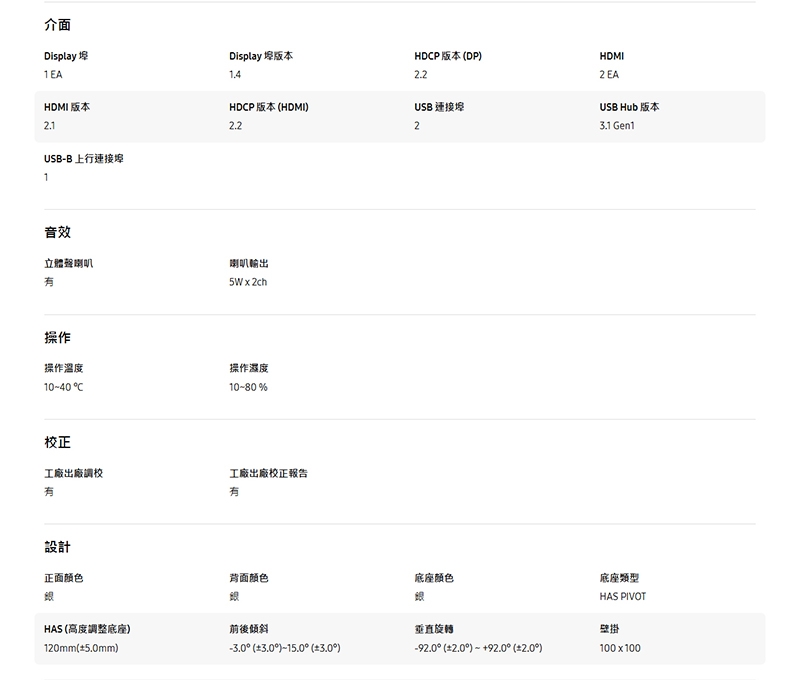Click the HDCP 版本 (DP) label
The image size is (800, 680).
pos(447,56)
